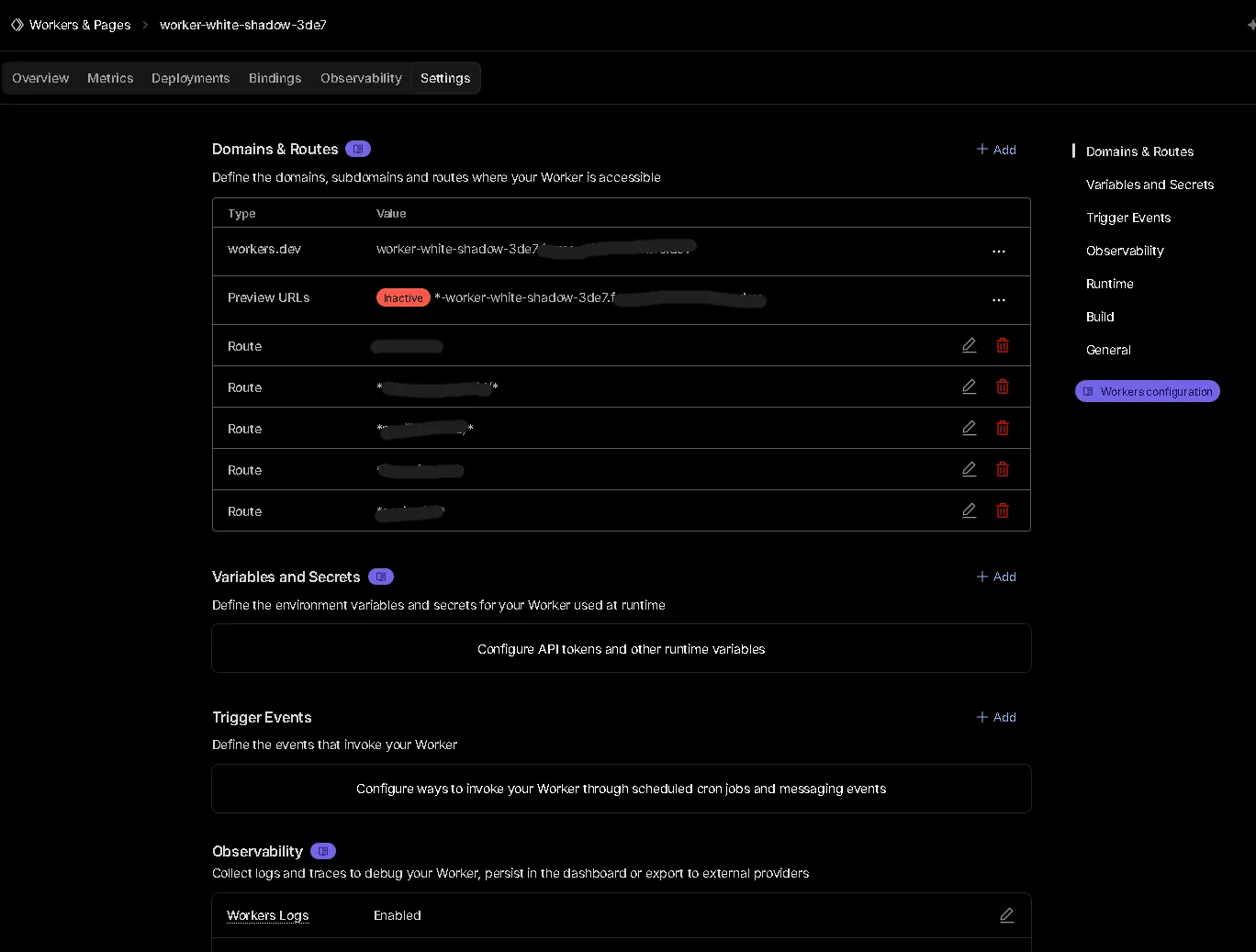The width and height of the screenshot is (1256, 952).
Task: Delete the first Route entry
Action: (x=1002, y=345)
